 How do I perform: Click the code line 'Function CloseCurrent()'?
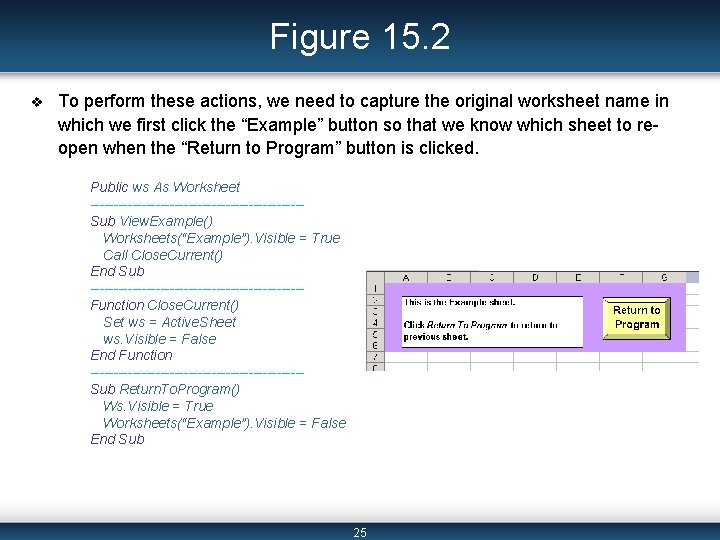click(164, 305)
